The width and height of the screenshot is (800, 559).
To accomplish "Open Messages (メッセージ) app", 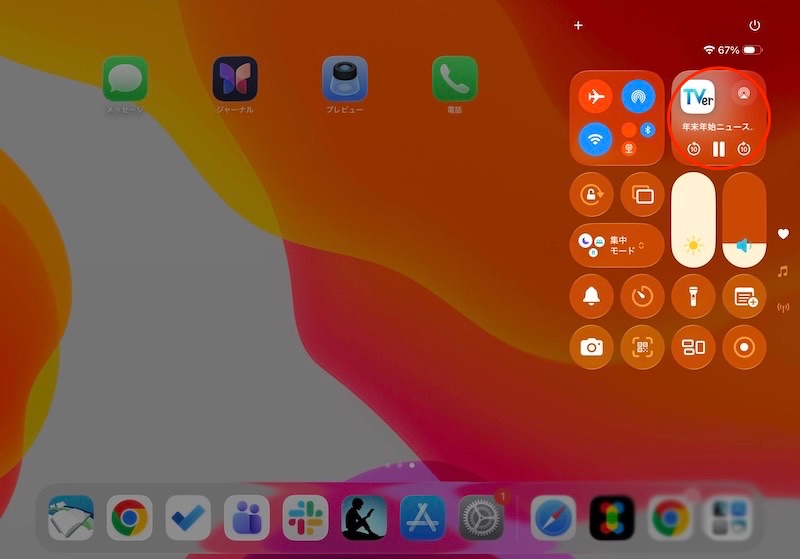I will point(125,79).
